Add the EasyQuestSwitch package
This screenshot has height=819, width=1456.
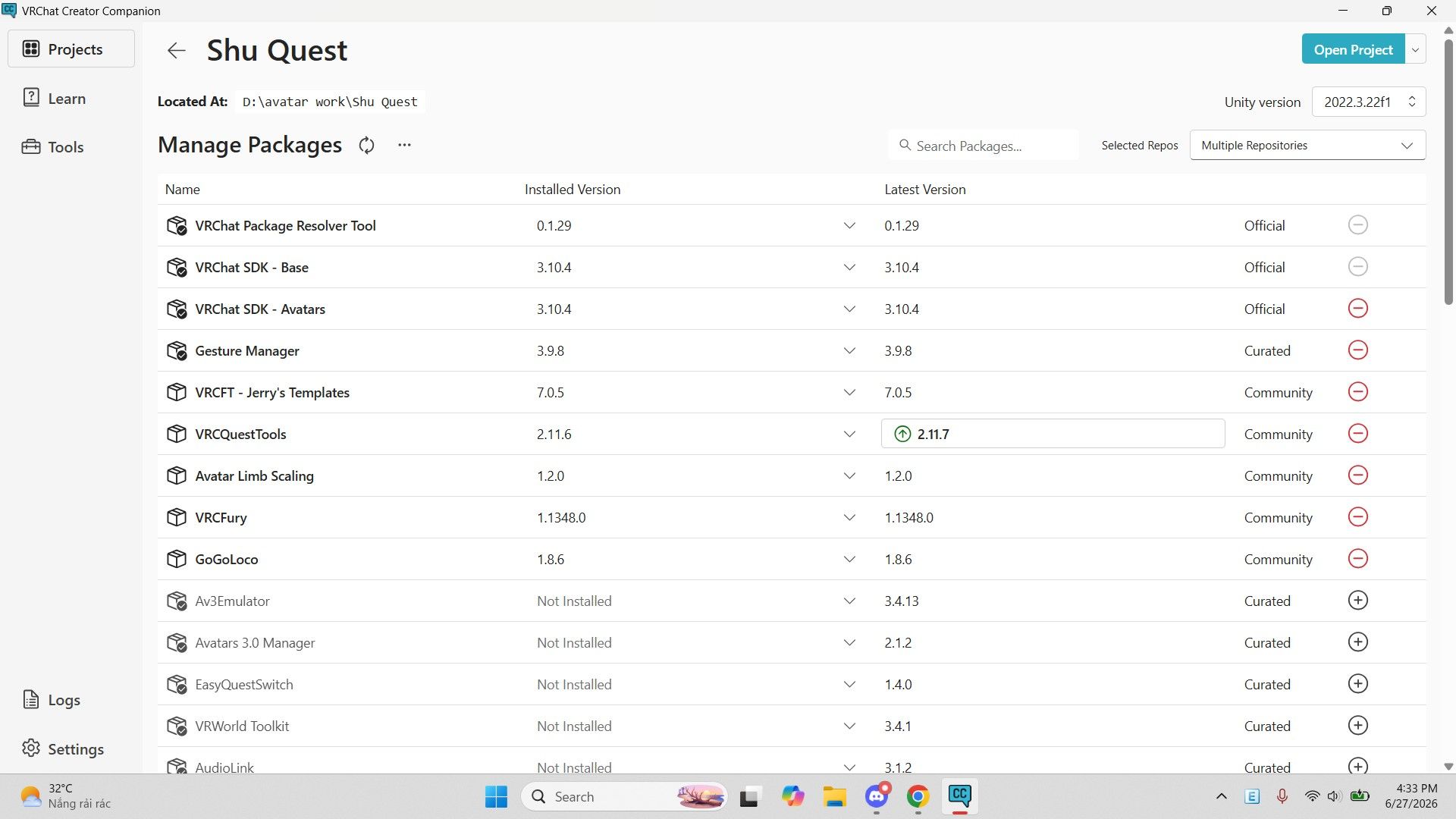pos(1357,684)
